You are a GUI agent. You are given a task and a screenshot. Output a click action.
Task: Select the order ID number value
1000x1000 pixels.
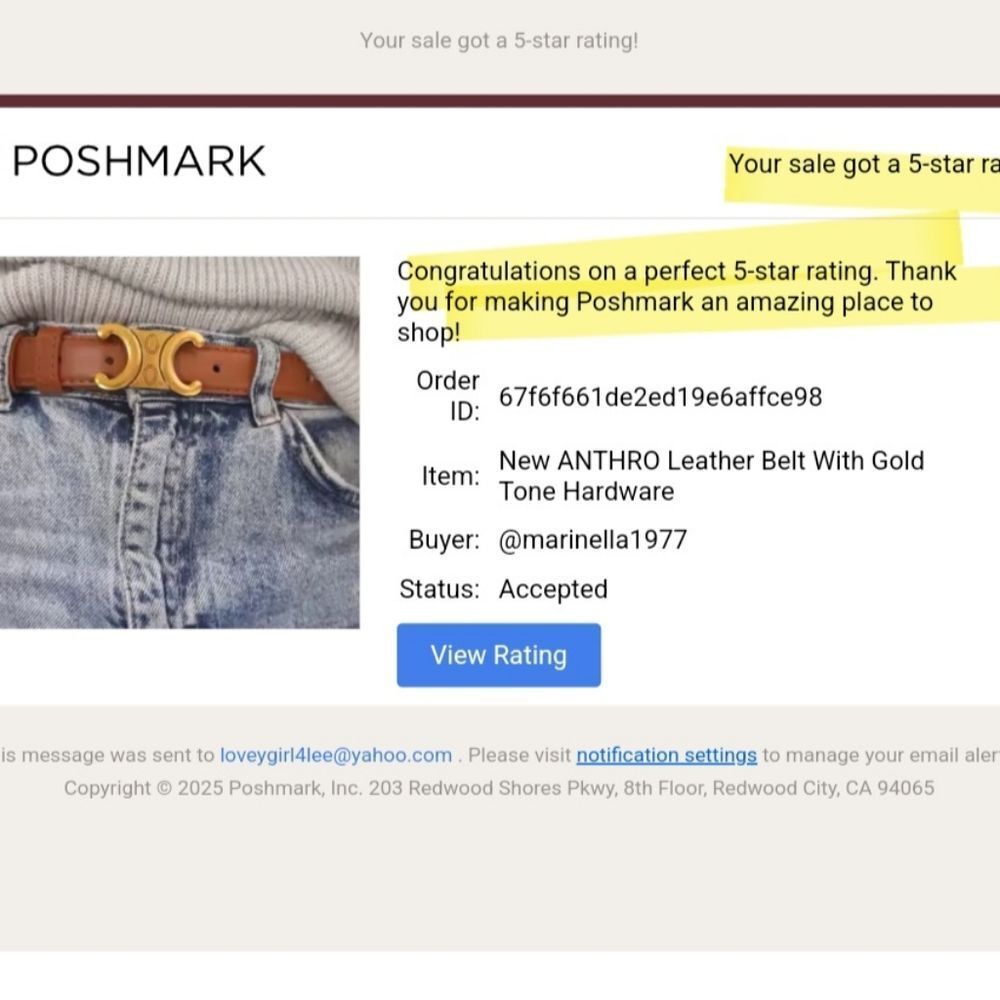pos(660,397)
